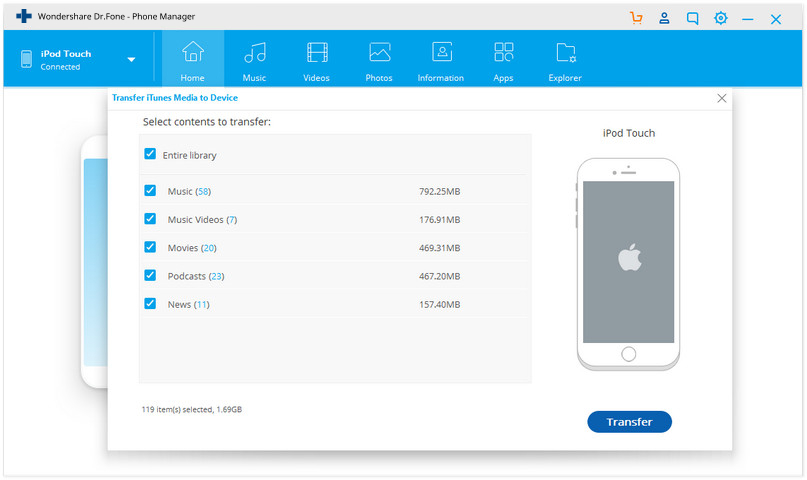Image resolution: width=807 pixels, height=480 pixels.
Task: Click the Photos picture icon
Action: pos(379,52)
